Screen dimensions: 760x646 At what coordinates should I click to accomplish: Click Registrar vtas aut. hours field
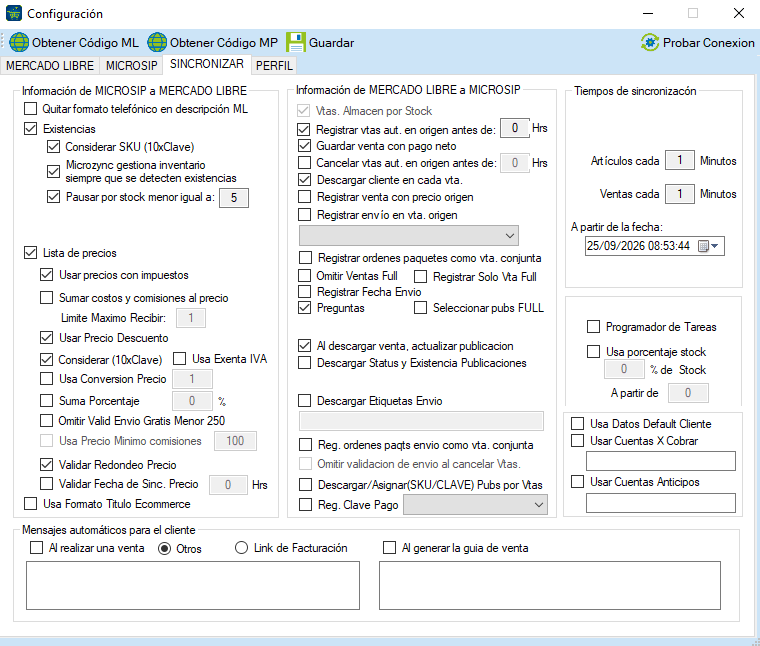[x=514, y=128]
